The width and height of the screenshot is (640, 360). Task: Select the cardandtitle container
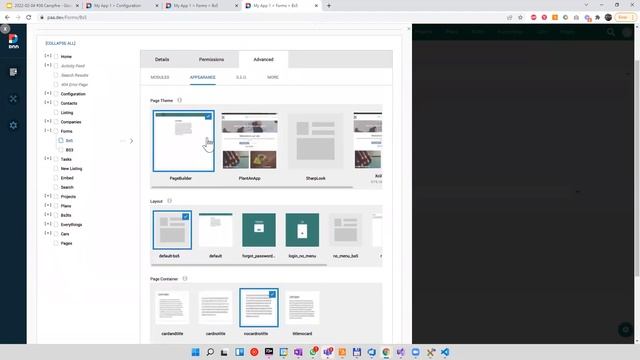coord(172,307)
